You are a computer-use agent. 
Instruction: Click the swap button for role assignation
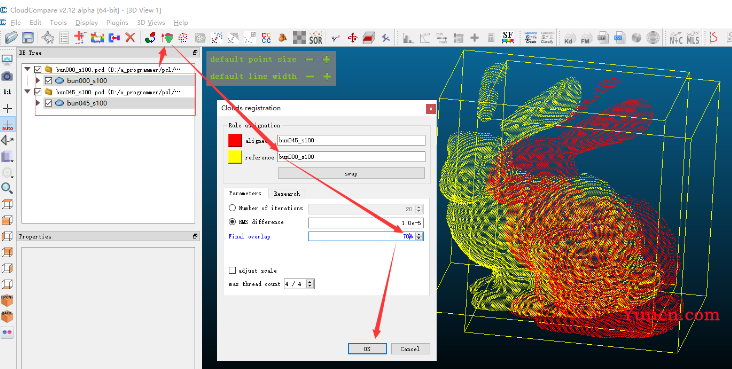pos(351,173)
